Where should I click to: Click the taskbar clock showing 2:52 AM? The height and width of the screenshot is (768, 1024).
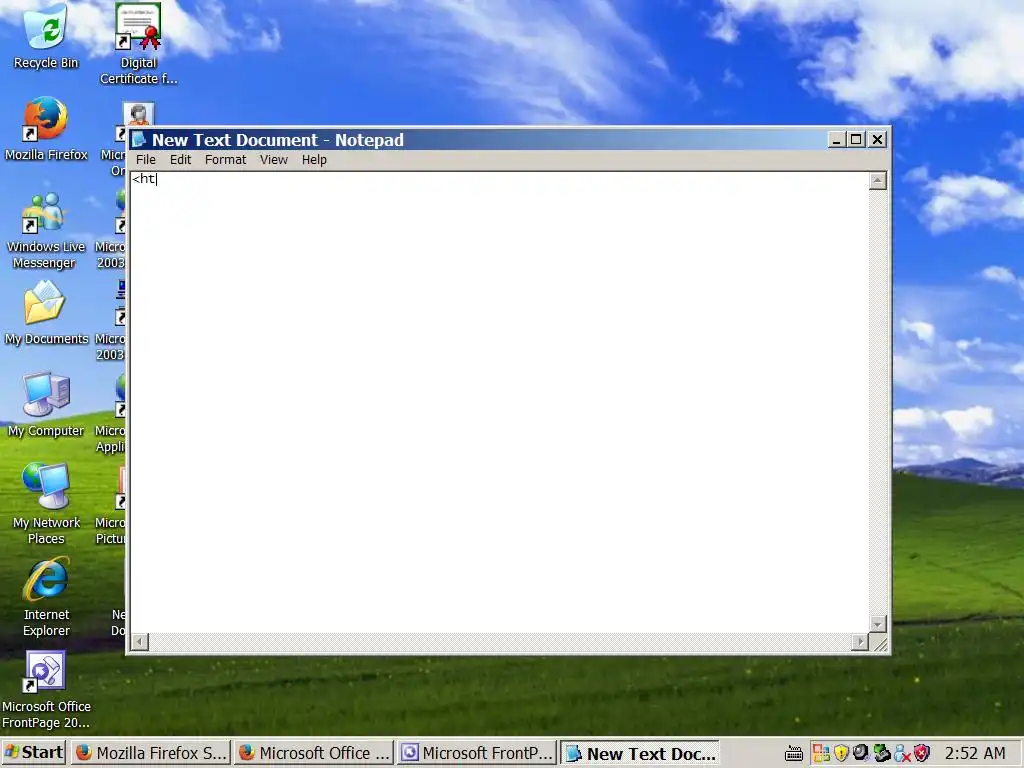975,754
